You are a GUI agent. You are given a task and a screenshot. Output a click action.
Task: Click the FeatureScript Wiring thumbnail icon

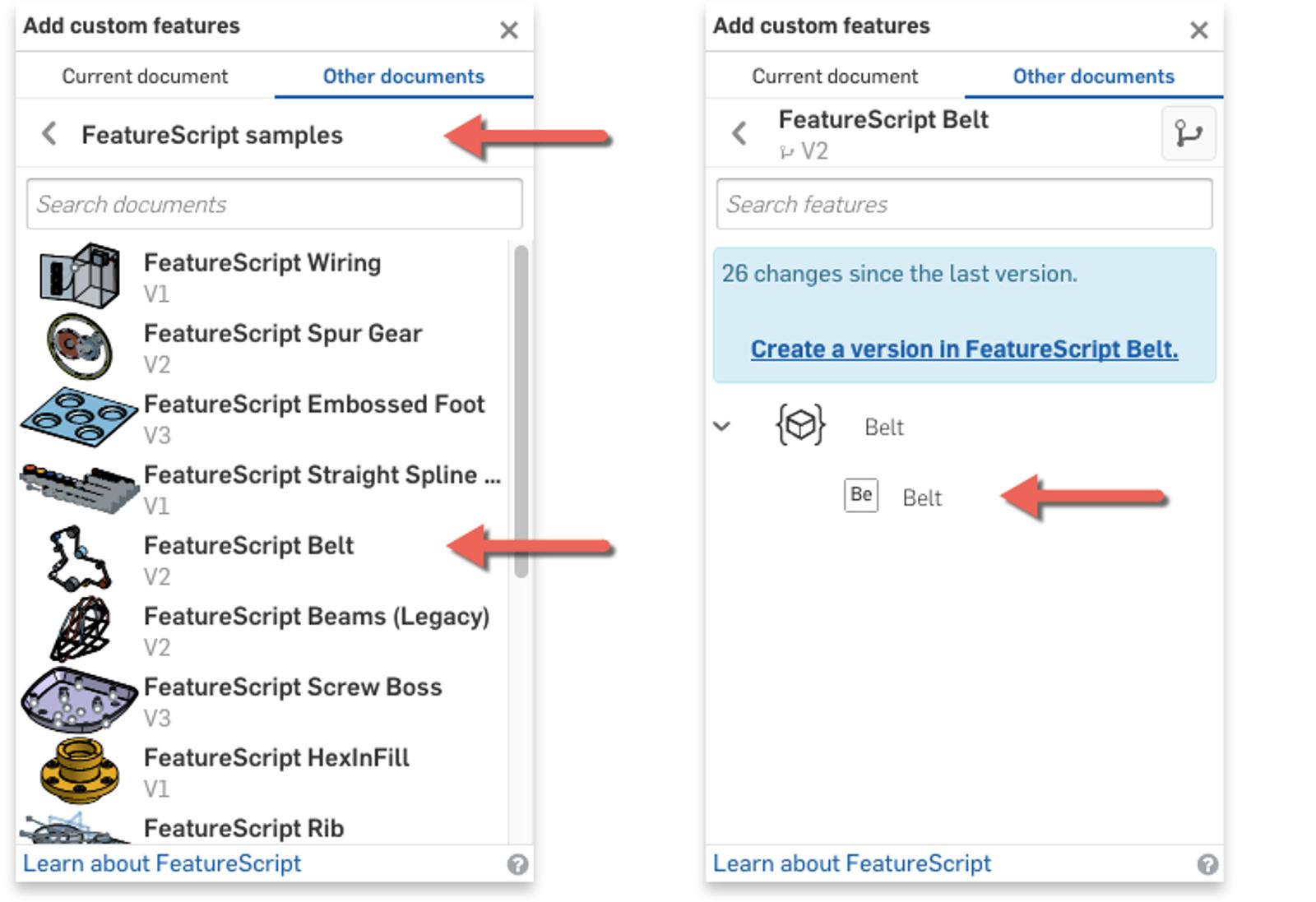point(79,275)
